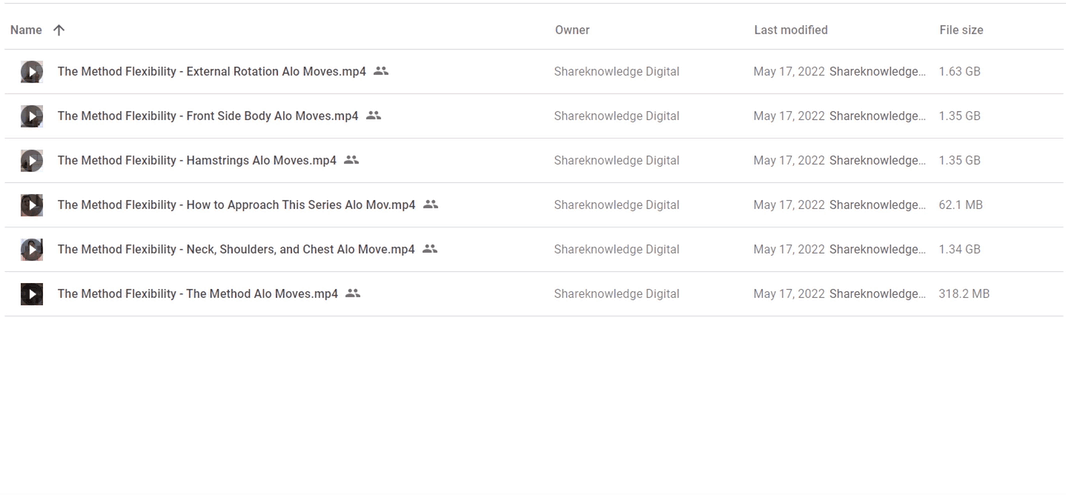The width and height of the screenshot is (1066, 495).
Task: Click the Owner column header
Action: (x=572, y=30)
